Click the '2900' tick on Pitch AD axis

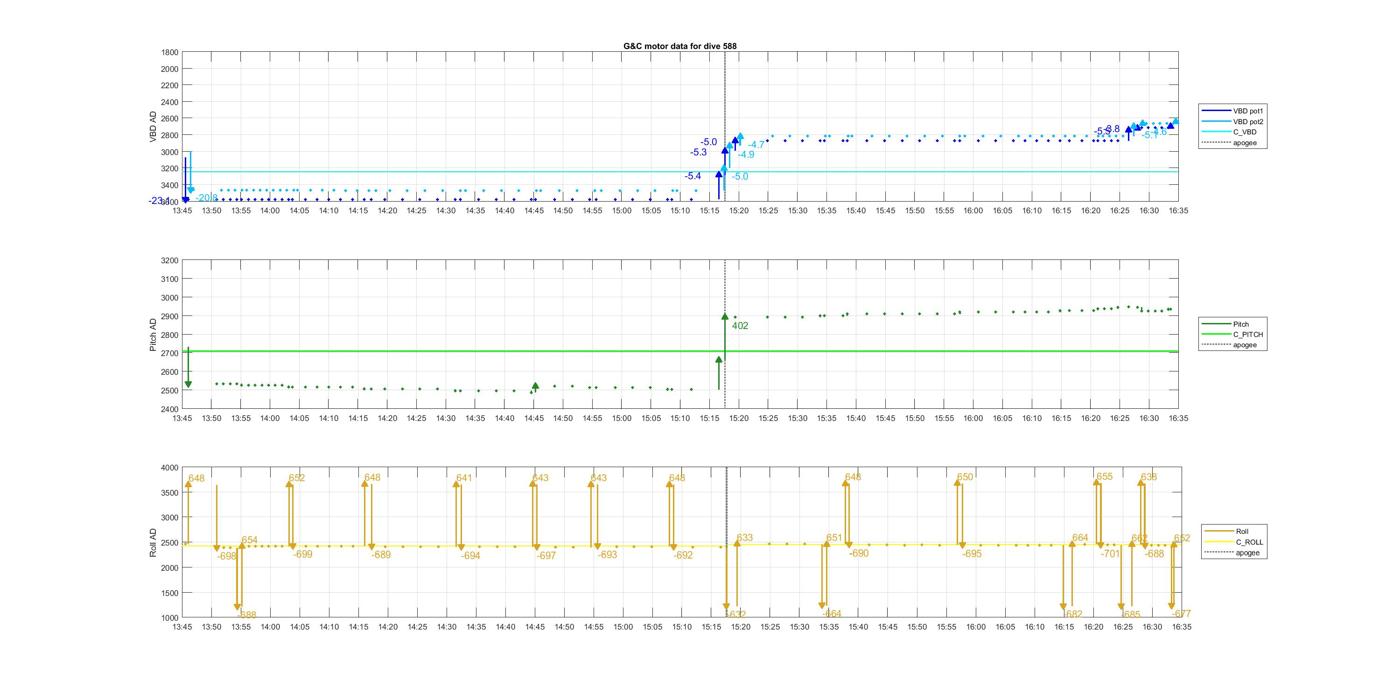170,316
